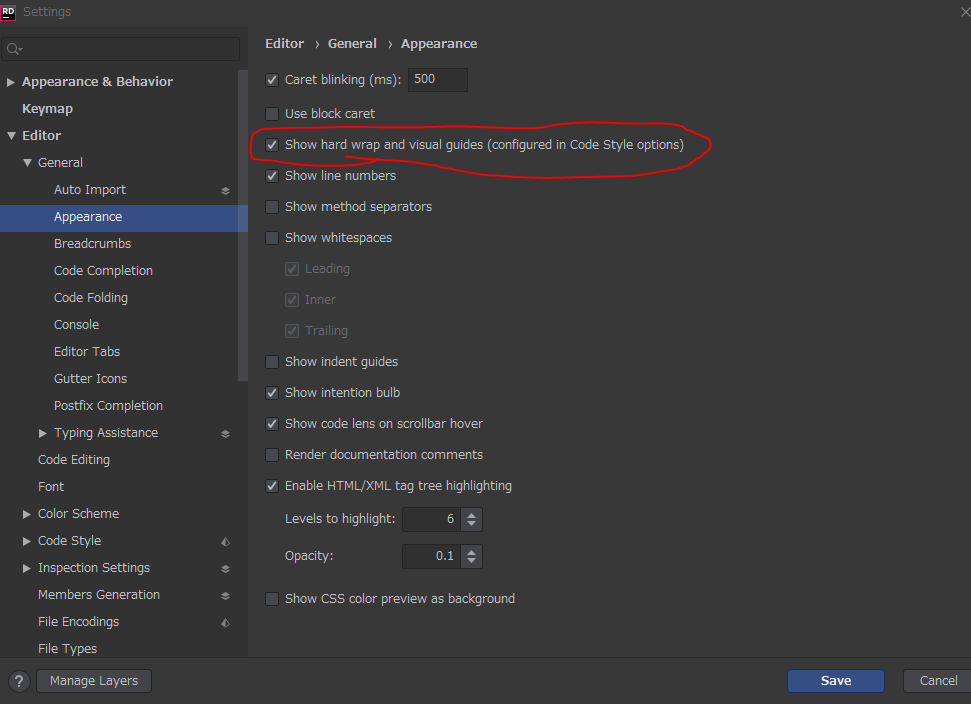Click the layers icon beside Inspection Settings

(225, 568)
